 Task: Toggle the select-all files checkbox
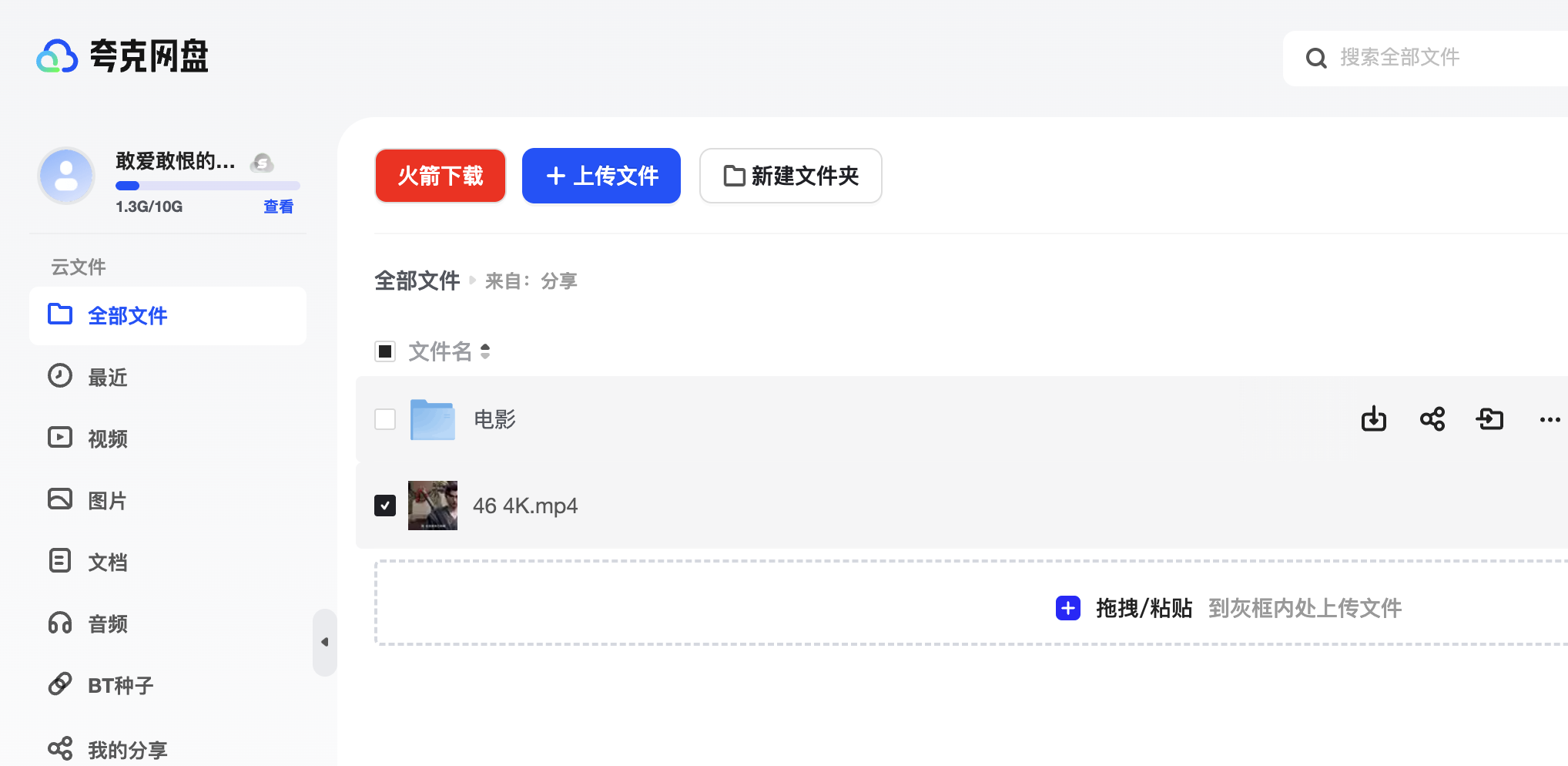tap(385, 351)
